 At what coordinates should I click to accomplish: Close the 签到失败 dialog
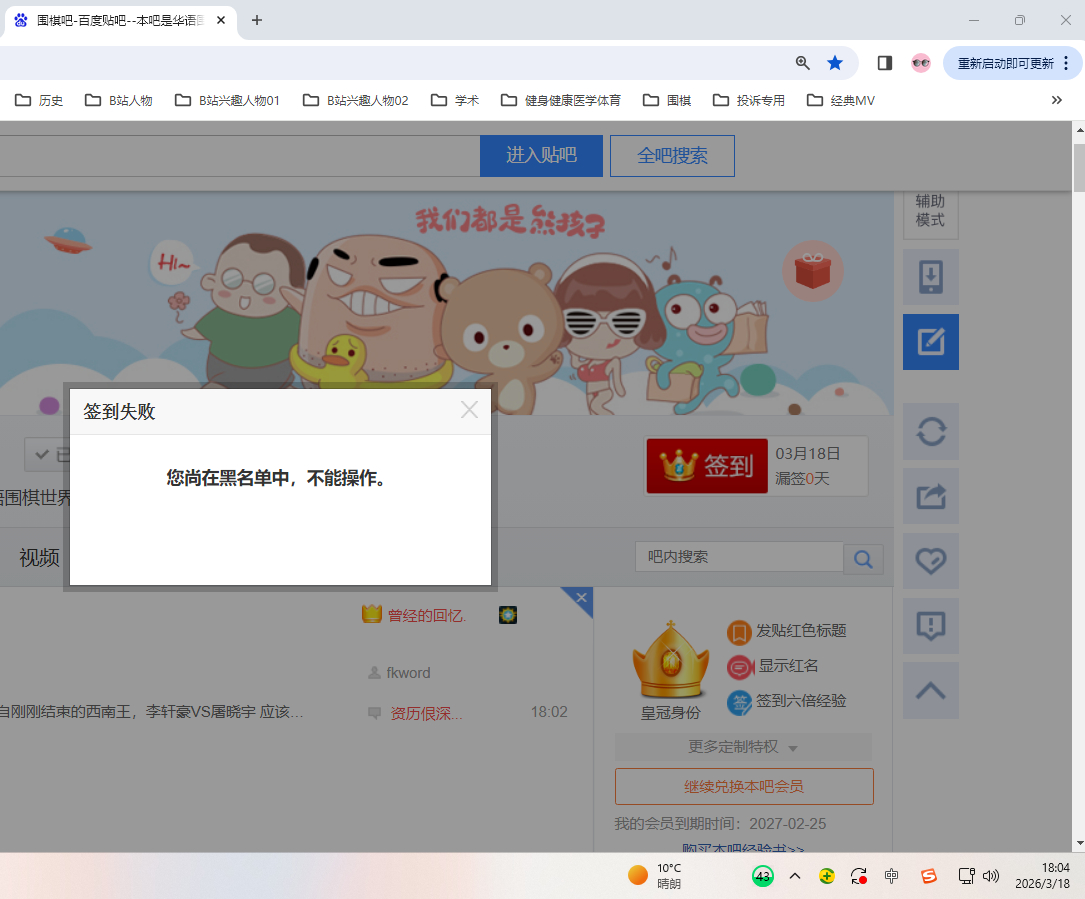[x=469, y=410]
